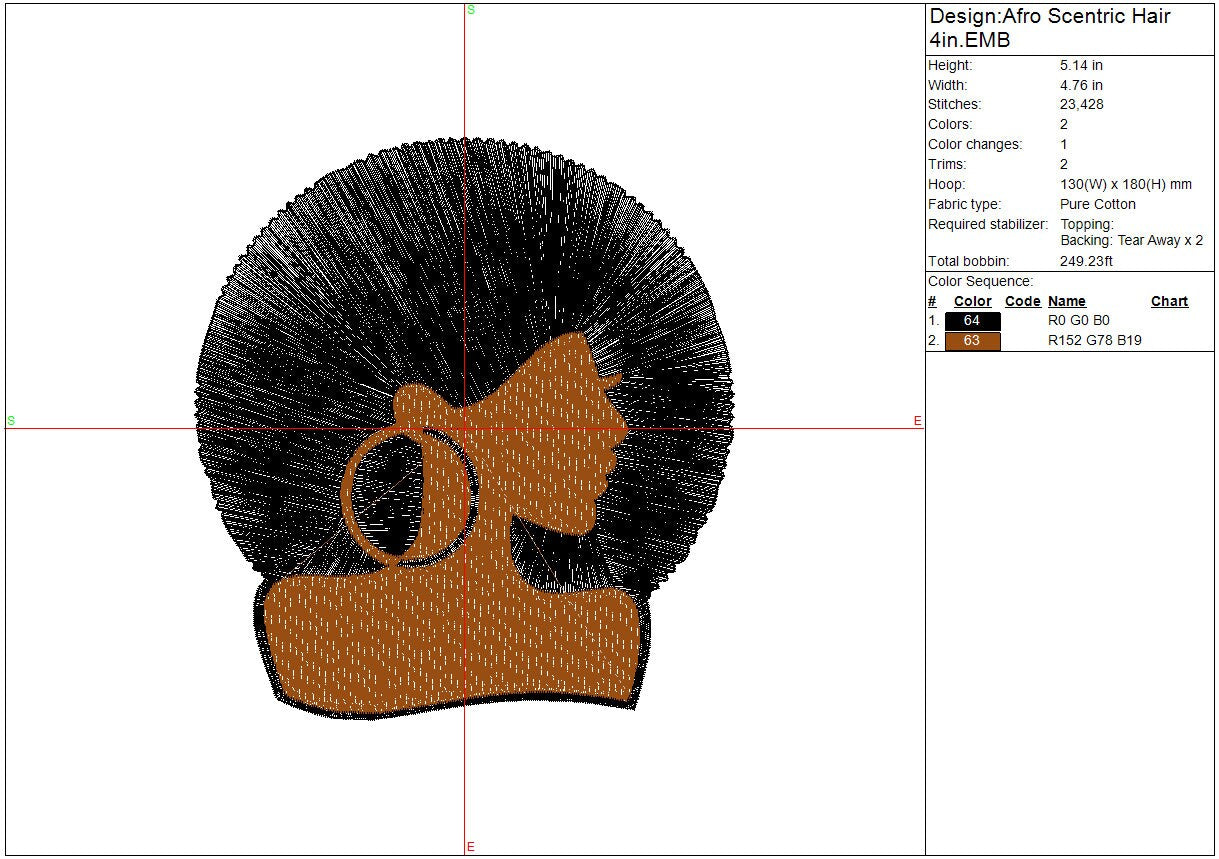Click the crosshair center intersection point
This screenshot has width=1219, height=859.
465,429
